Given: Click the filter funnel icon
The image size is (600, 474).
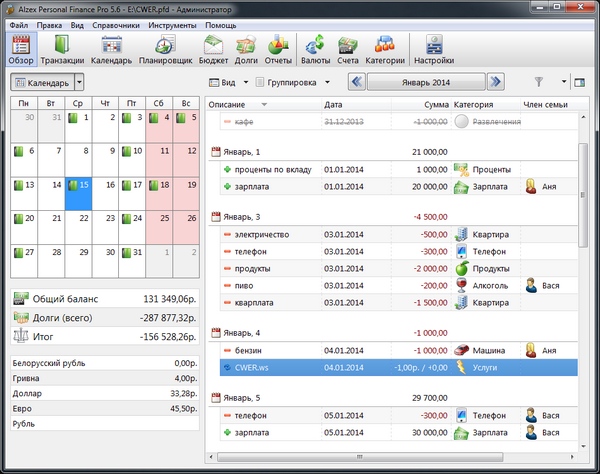Looking at the screenshot, I should (x=539, y=82).
